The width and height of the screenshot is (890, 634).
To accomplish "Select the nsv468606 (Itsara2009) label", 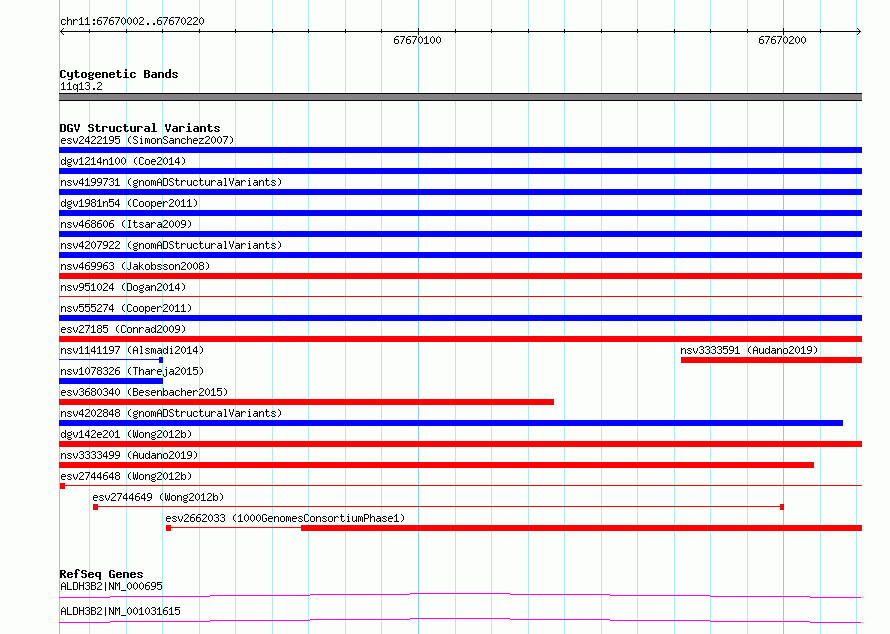I will 126,224.
